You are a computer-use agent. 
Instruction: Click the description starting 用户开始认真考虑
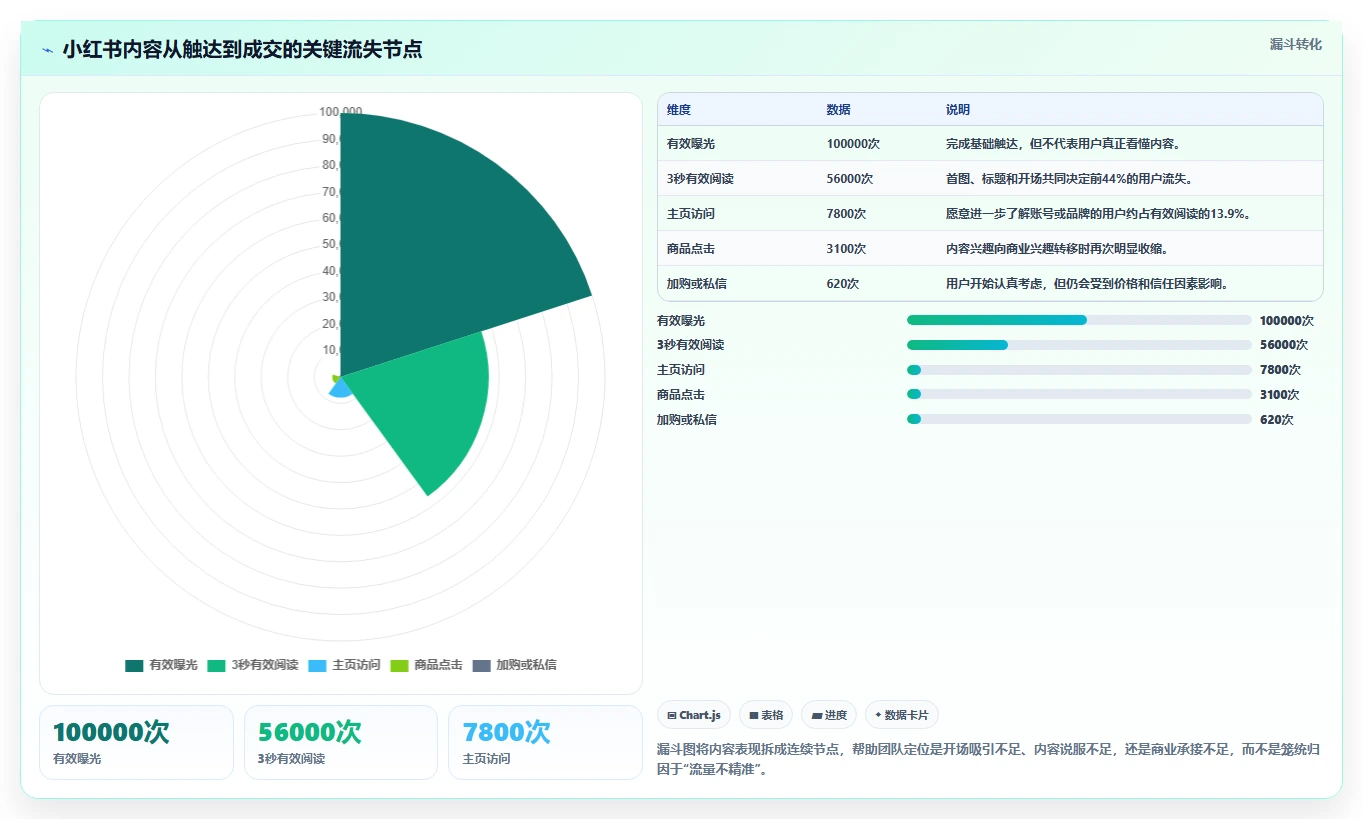click(1087, 284)
